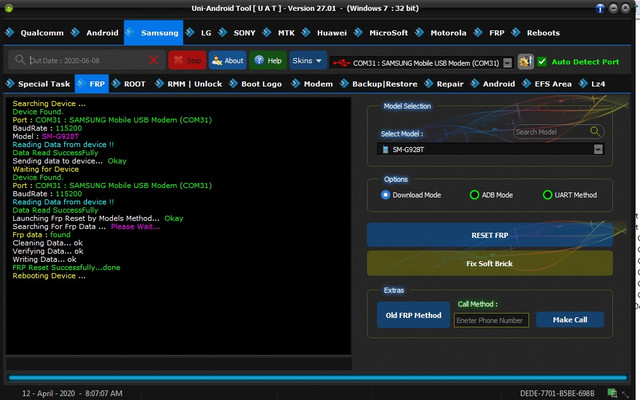The image size is (640, 400).
Task: Switch to the Android brand tab
Action: point(95,33)
